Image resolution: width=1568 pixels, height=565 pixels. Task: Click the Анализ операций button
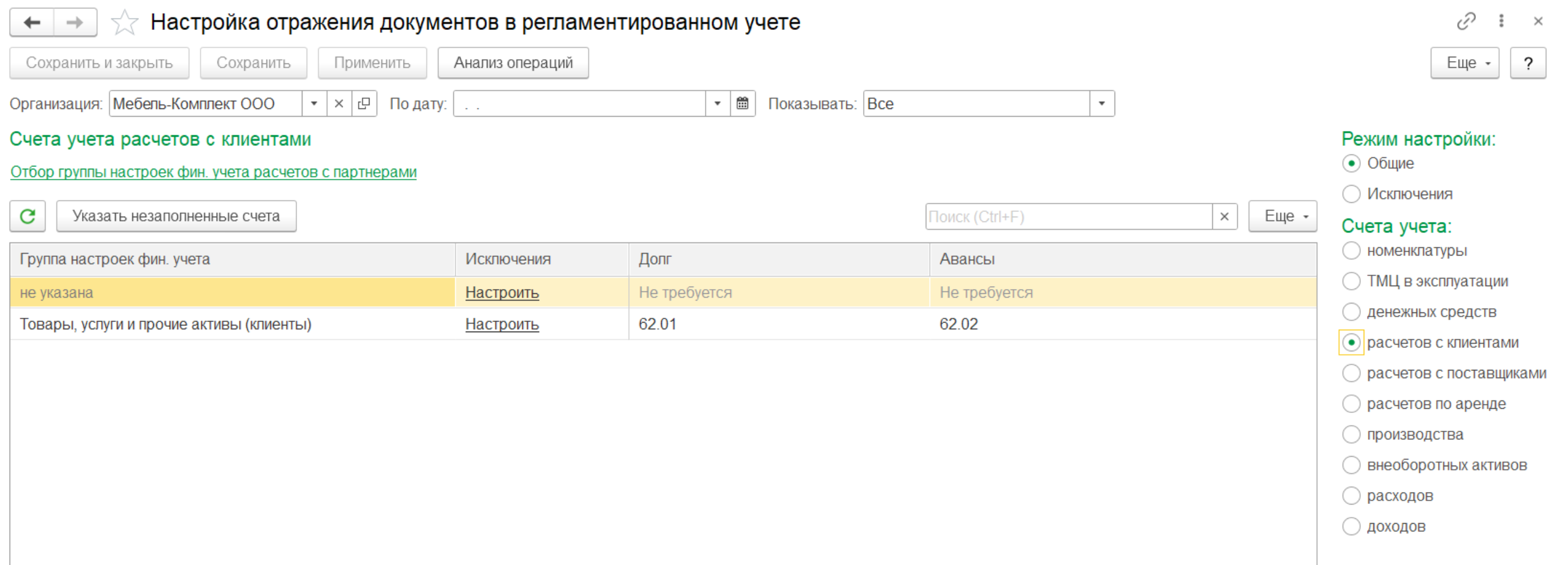(513, 63)
